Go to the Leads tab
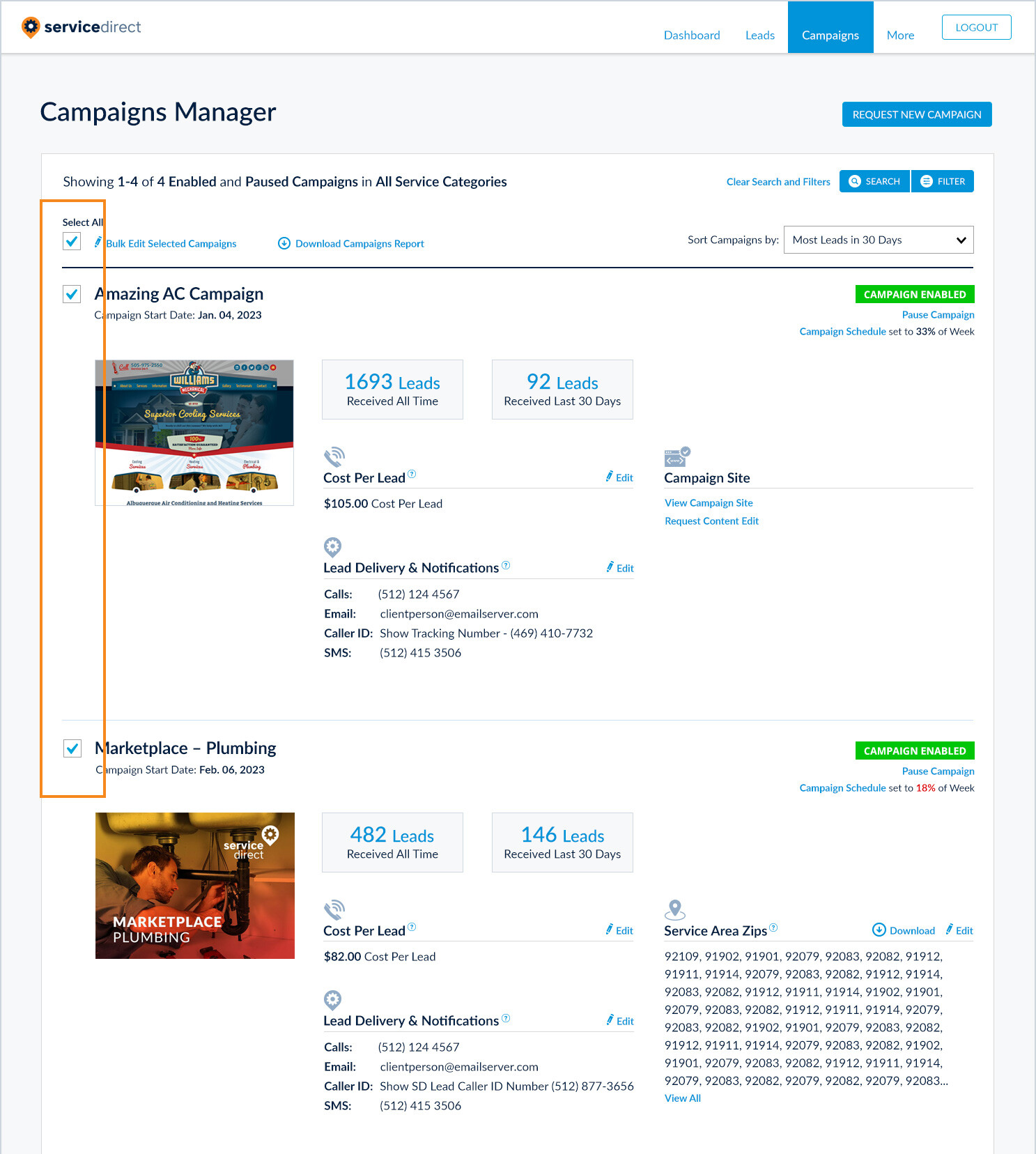Screen dimensions: 1036x1154 click(759, 35)
